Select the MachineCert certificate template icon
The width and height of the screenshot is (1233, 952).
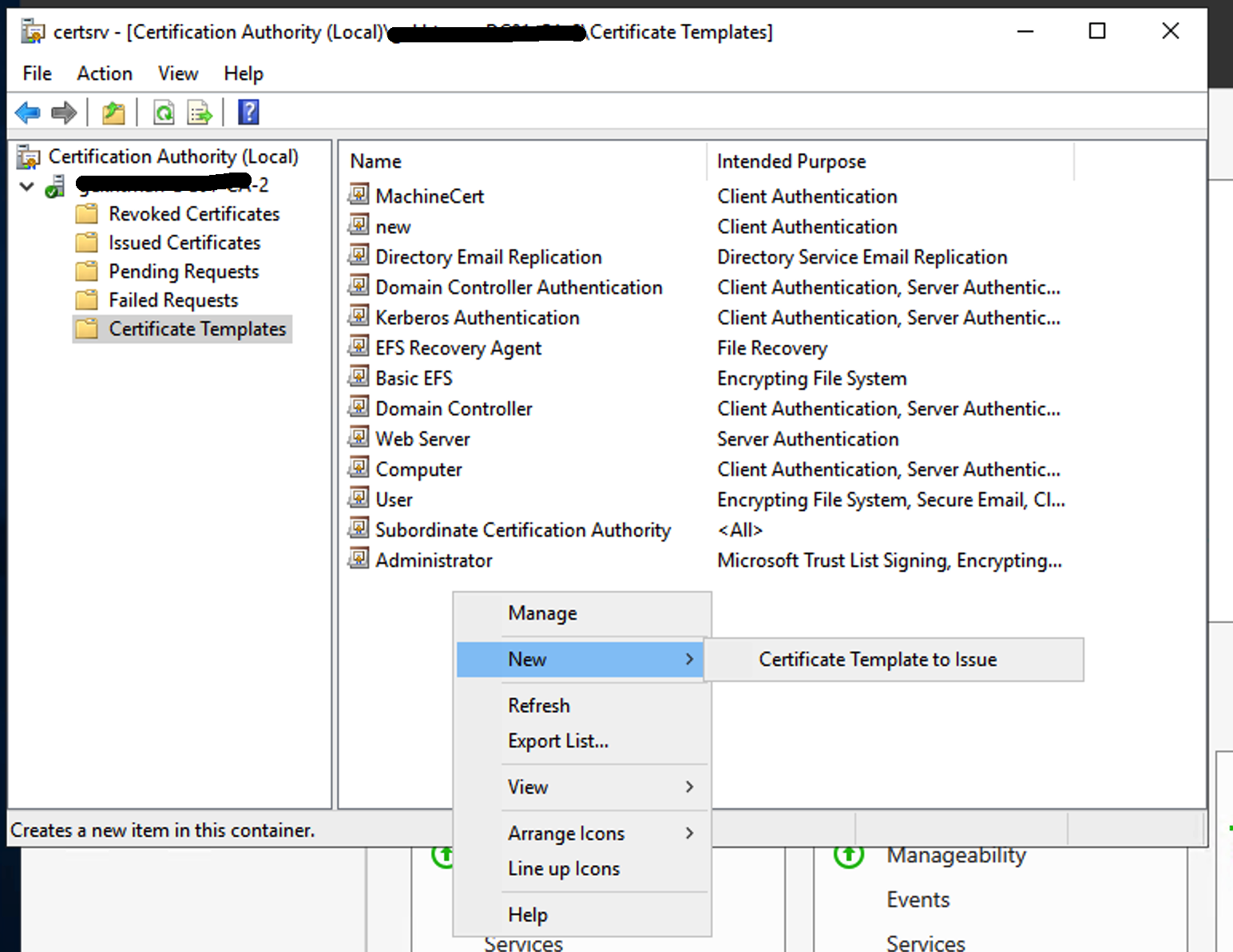click(359, 195)
